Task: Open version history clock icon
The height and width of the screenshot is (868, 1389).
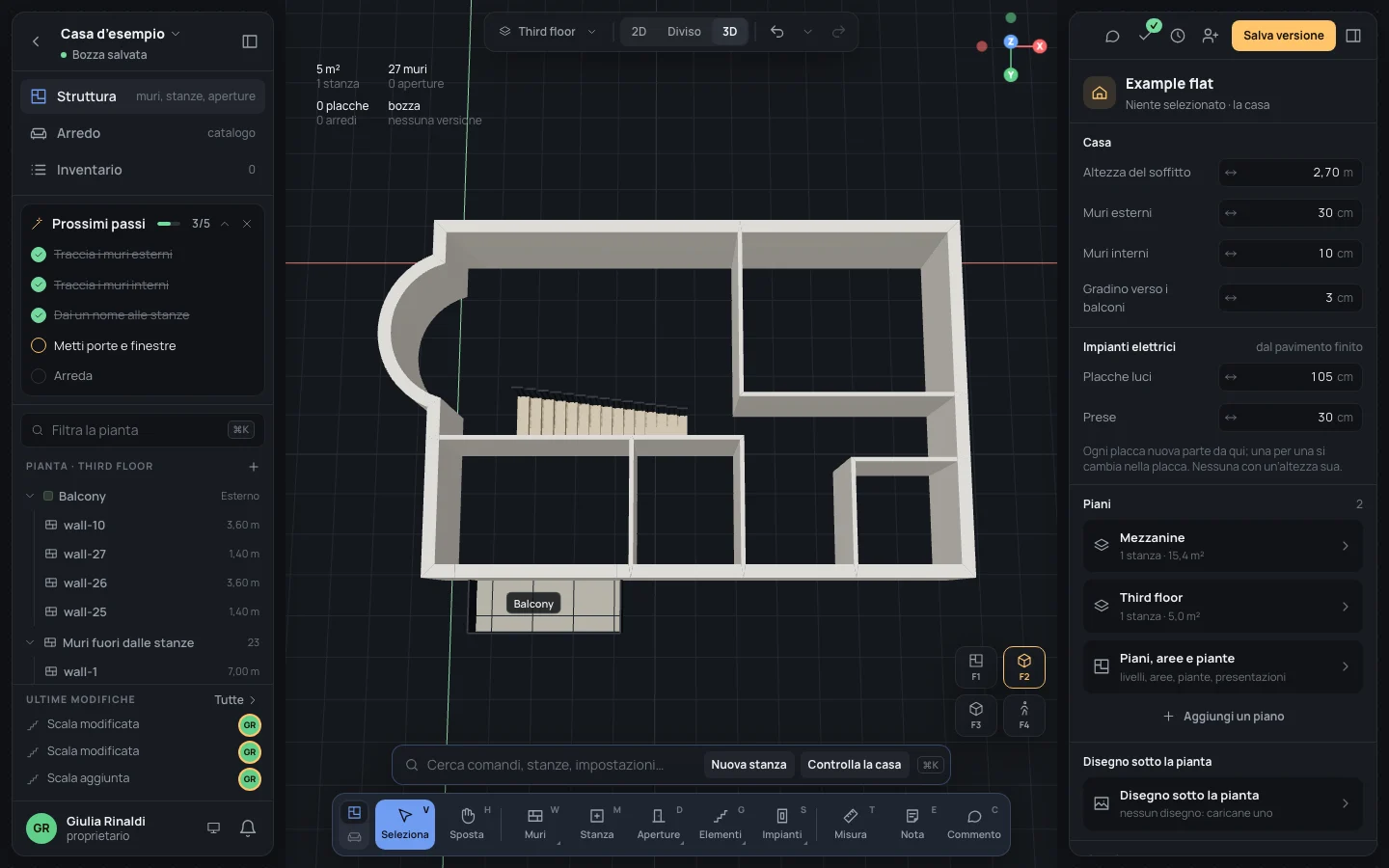Action: point(1178,36)
